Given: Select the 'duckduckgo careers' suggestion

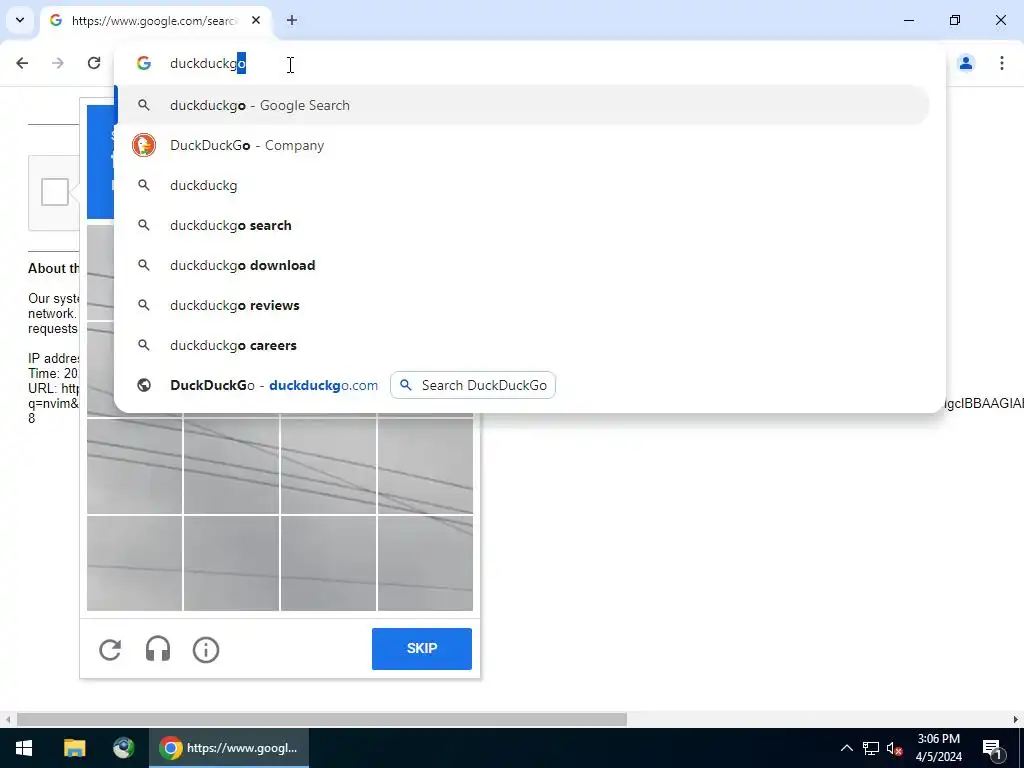Looking at the screenshot, I should 522,345.
